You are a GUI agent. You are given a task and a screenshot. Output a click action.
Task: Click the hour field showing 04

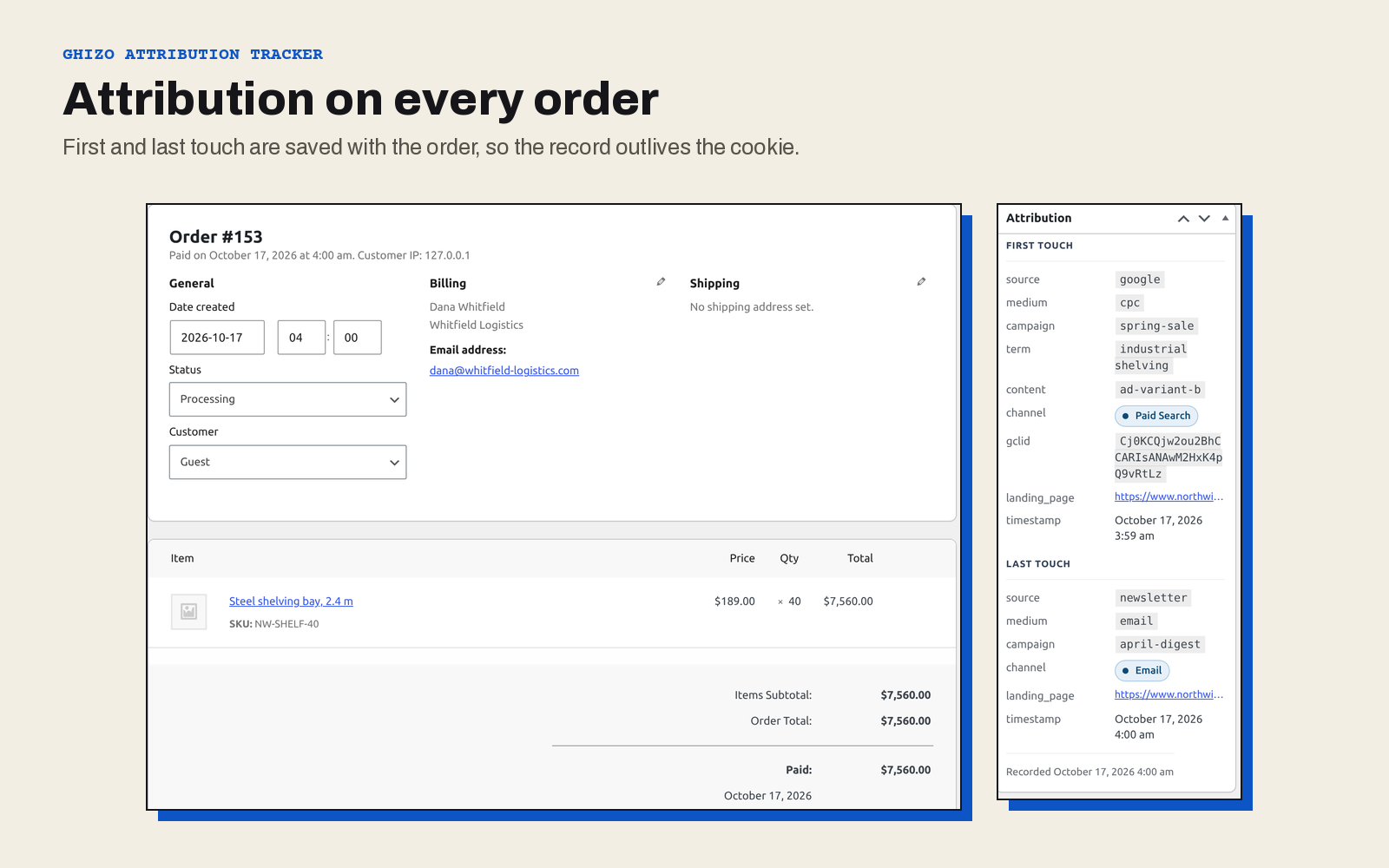[x=301, y=338]
